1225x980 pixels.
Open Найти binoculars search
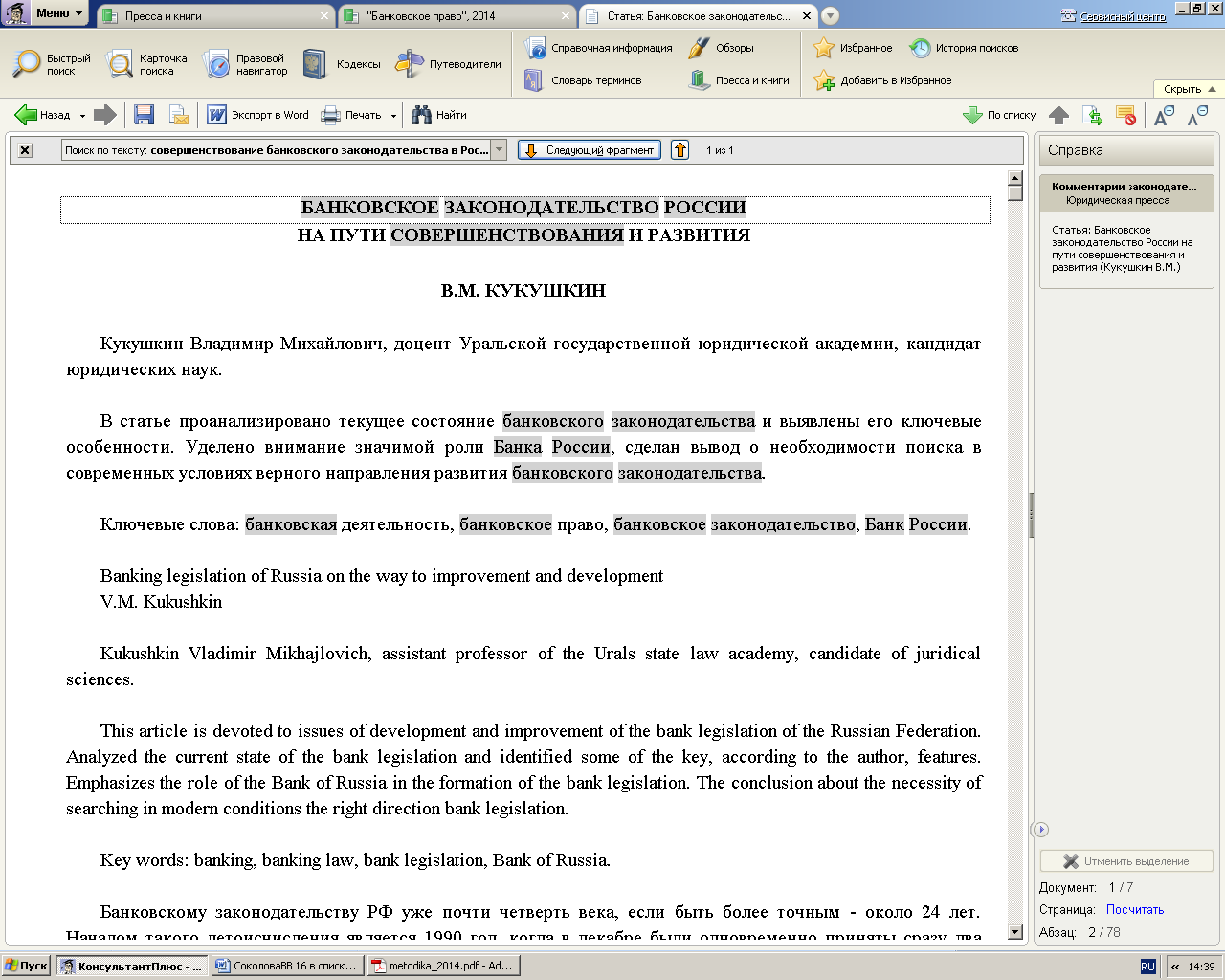[439, 115]
